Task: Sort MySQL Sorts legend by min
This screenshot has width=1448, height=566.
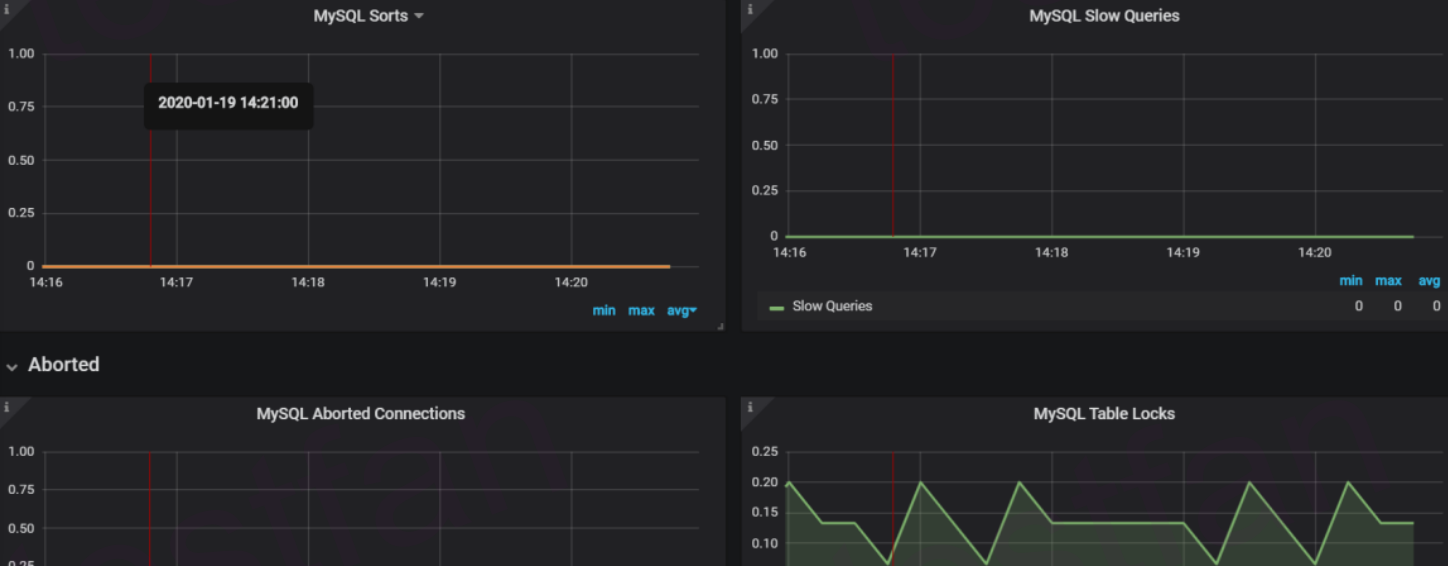Action: pyautogui.click(x=604, y=311)
